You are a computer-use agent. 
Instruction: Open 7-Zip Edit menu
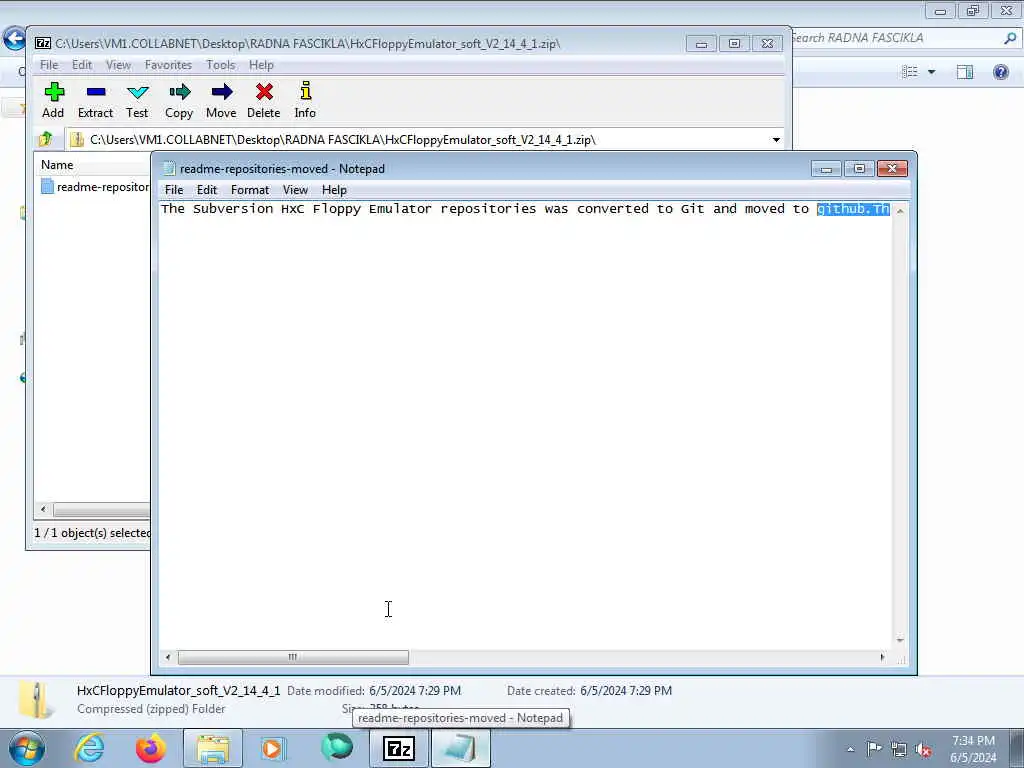point(82,65)
